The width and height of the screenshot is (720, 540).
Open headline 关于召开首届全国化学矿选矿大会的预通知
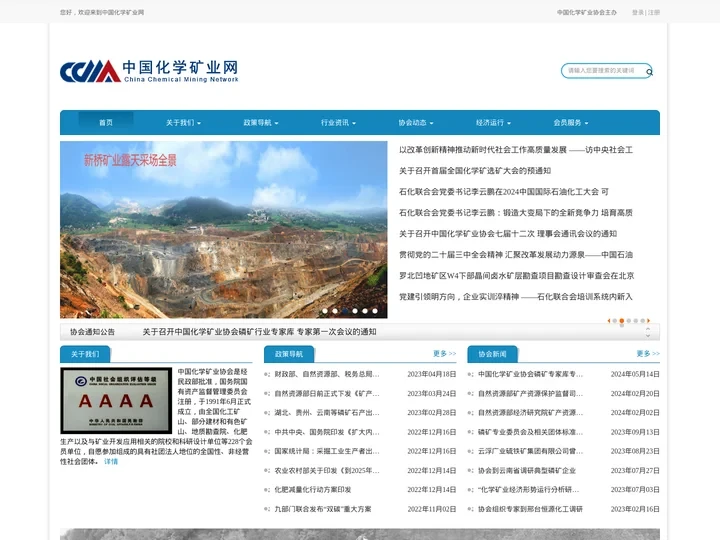pyautogui.click(x=475, y=171)
